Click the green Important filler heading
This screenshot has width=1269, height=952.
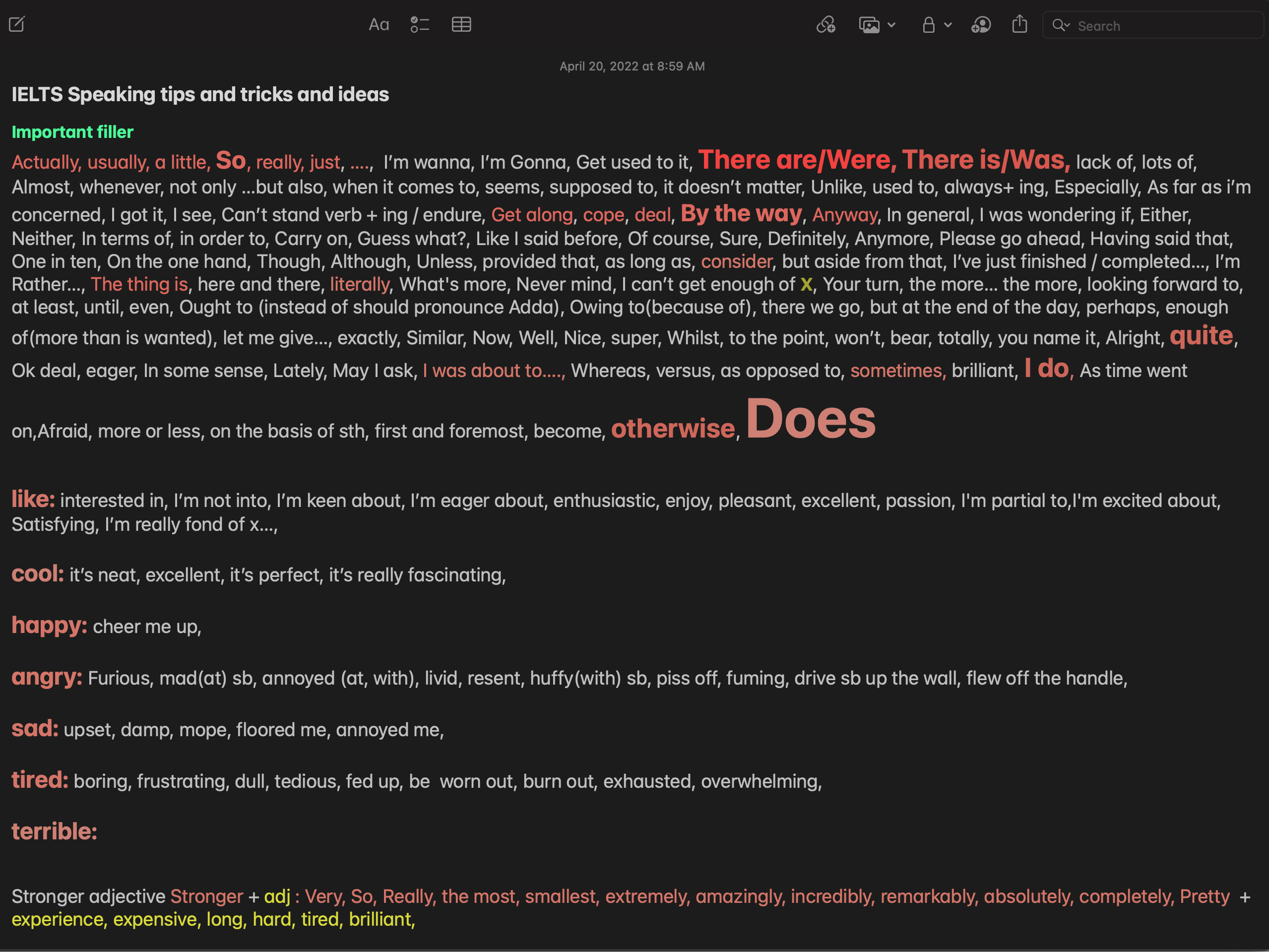72,132
